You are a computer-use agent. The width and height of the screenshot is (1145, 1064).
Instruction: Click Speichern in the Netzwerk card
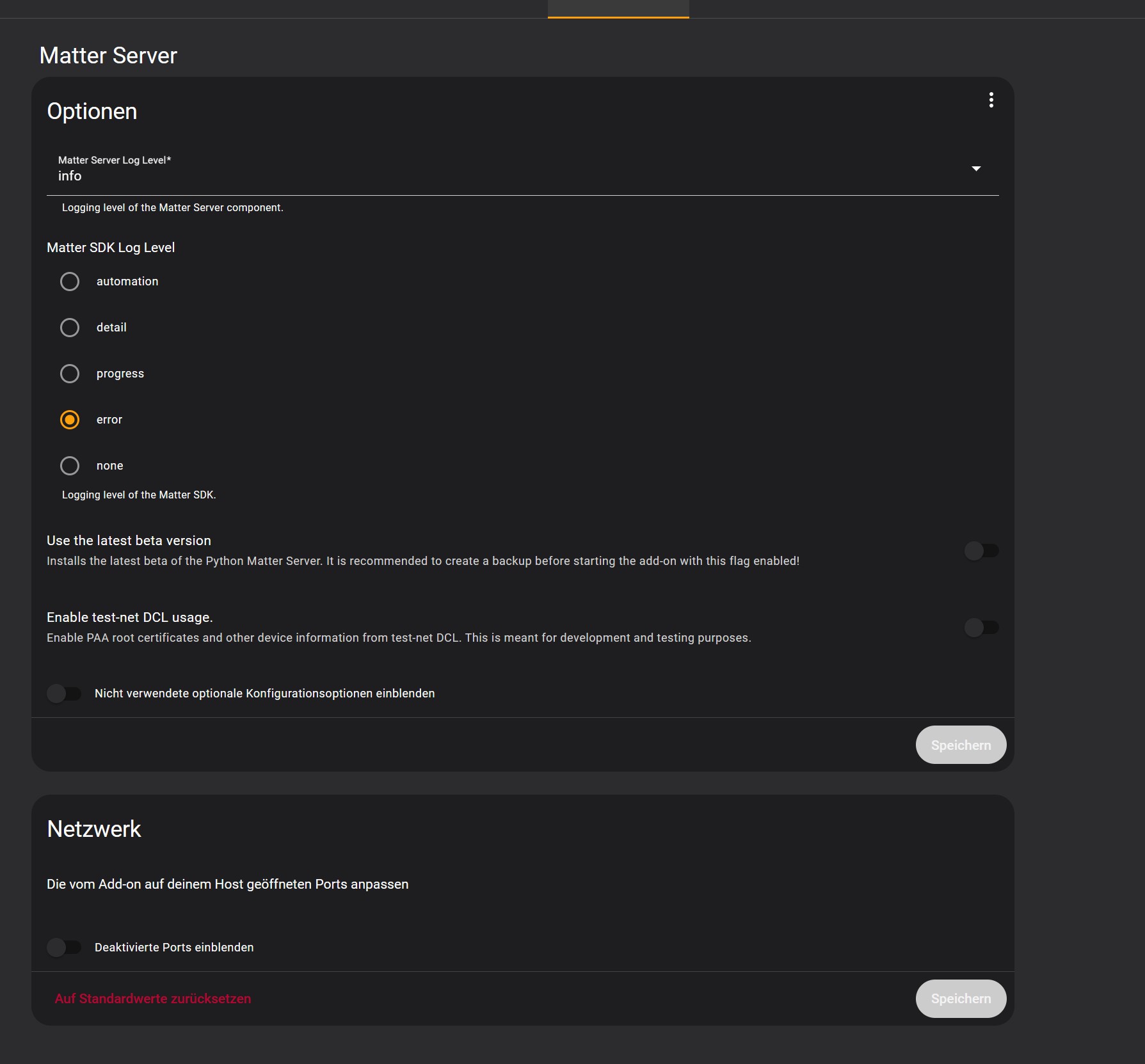[x=960, y=998]
